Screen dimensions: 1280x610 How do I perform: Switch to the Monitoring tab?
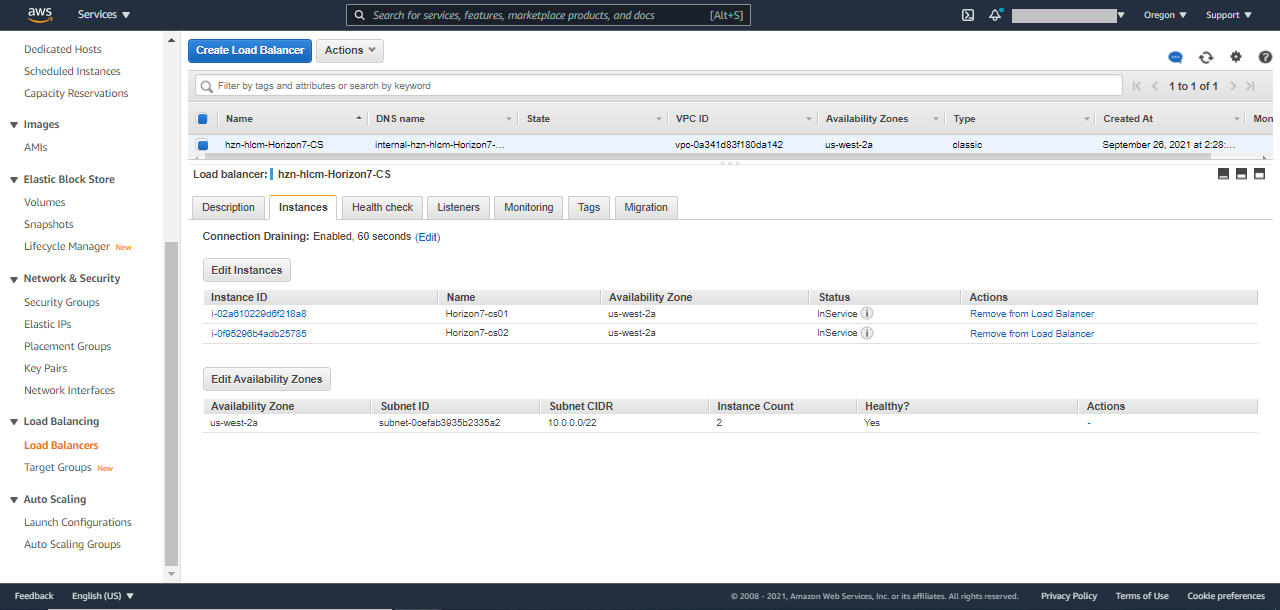(x=528, y=207)
